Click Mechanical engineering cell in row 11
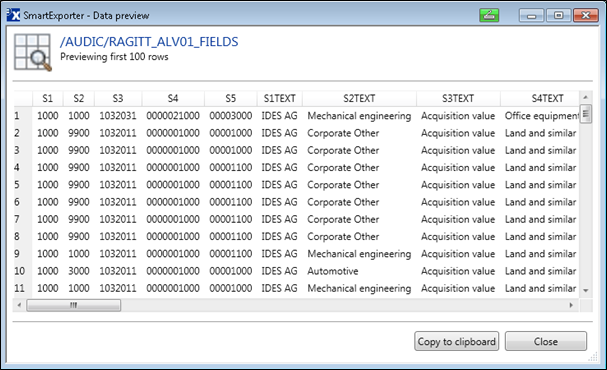The height and width of the screenshot is (370, 607). click(x=359, y=288)
